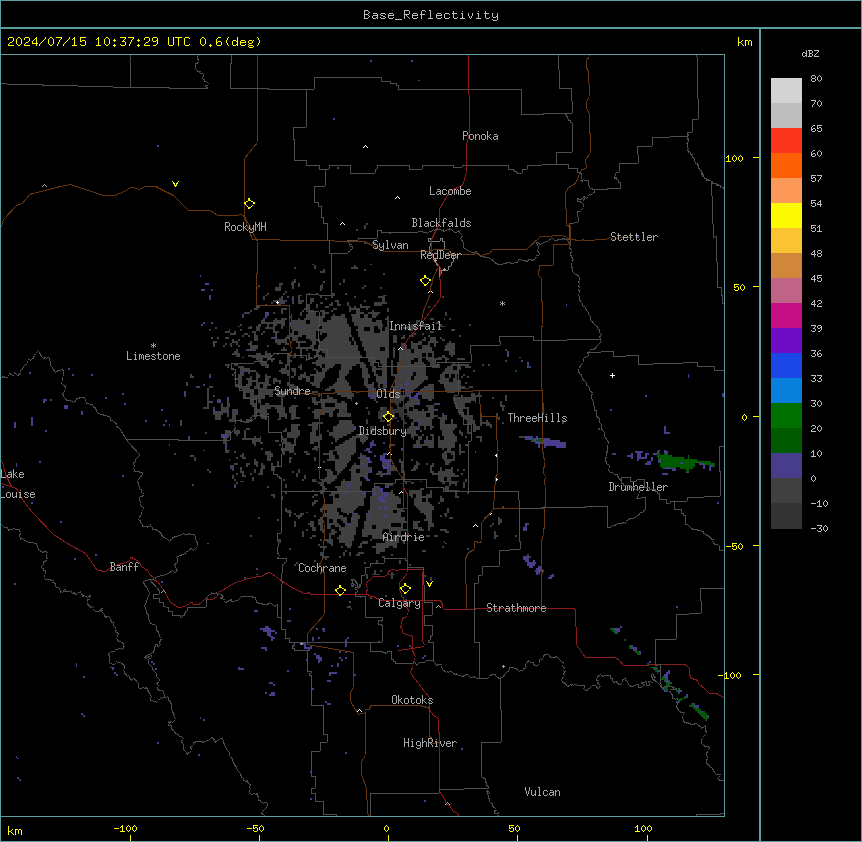
Task: Click the 100 tick on the right axis
Action: click(734, 158)
